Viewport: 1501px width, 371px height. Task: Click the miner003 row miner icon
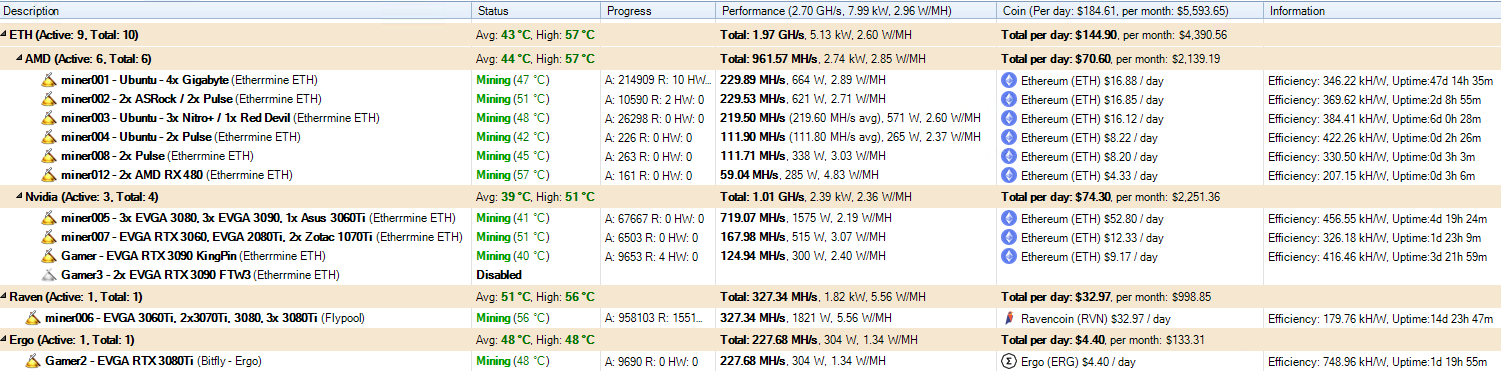[x=49, y=118]
